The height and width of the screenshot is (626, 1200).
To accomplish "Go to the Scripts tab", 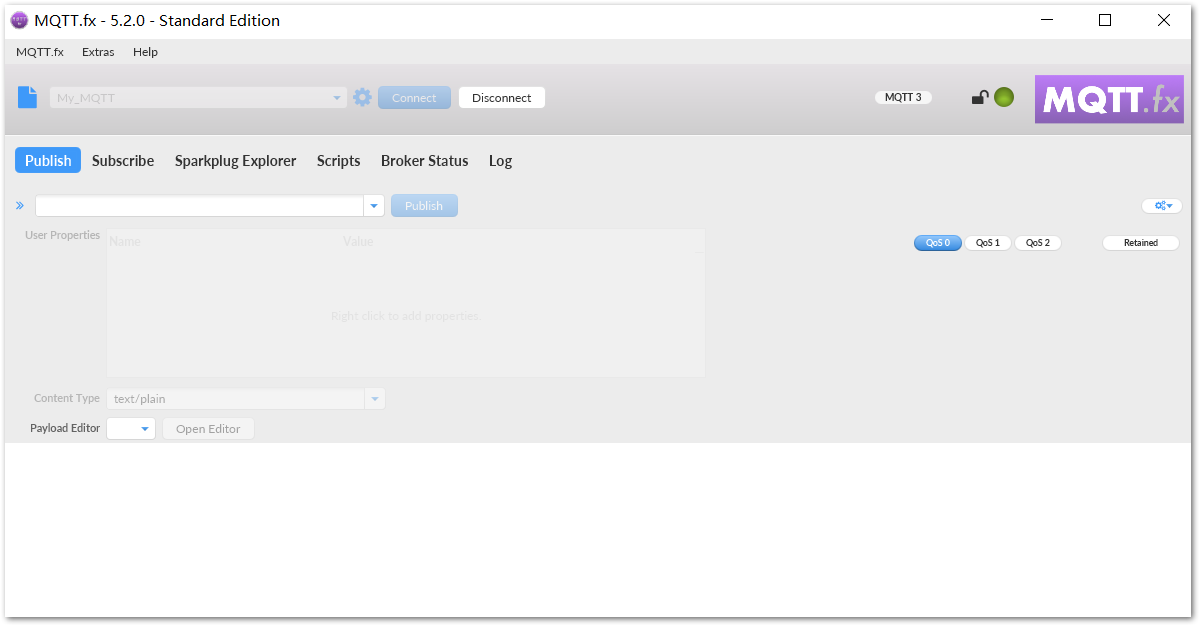I will pyautogui.click(x=339, y=160).
